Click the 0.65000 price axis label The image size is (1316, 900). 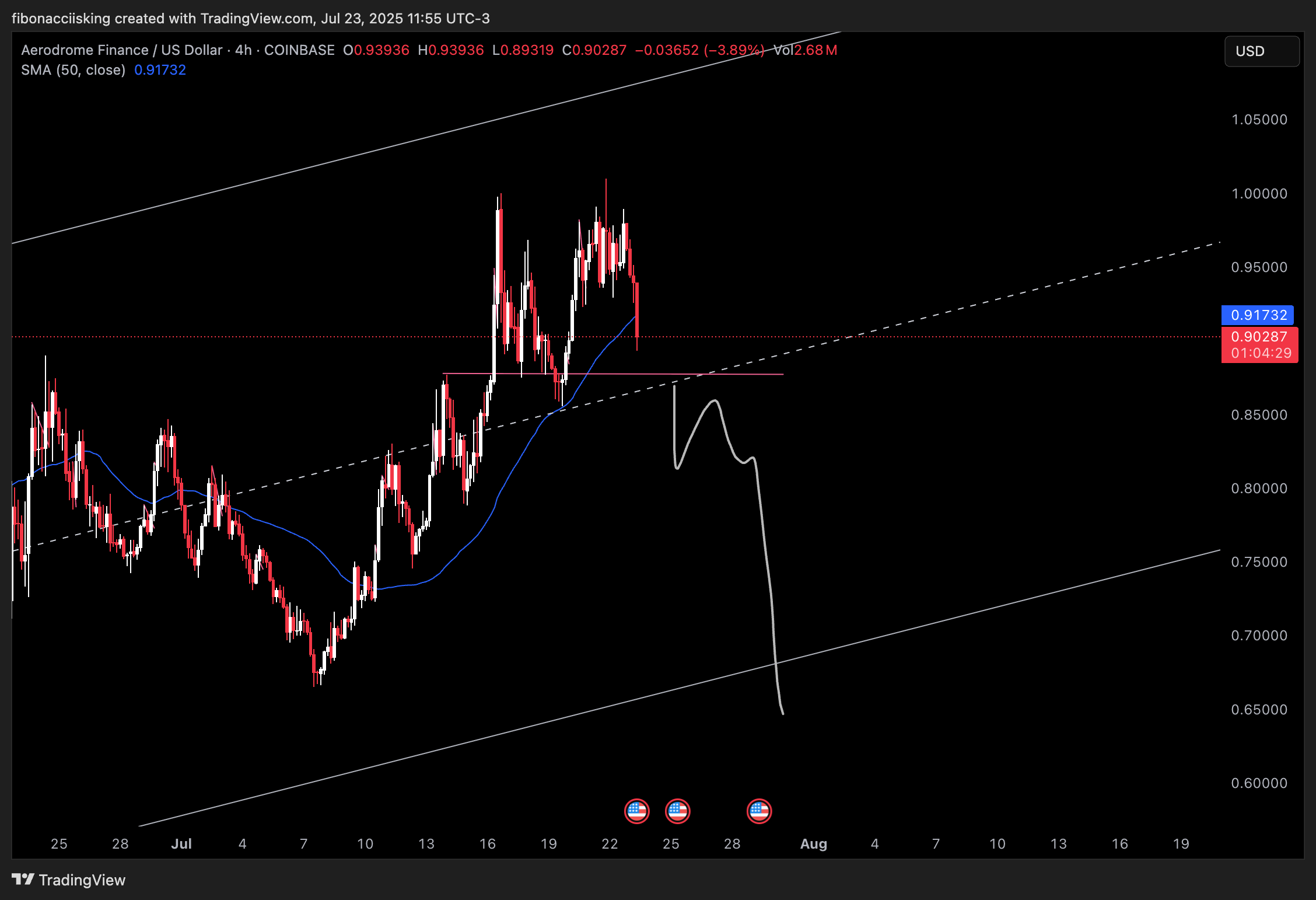pos(1259,710)
